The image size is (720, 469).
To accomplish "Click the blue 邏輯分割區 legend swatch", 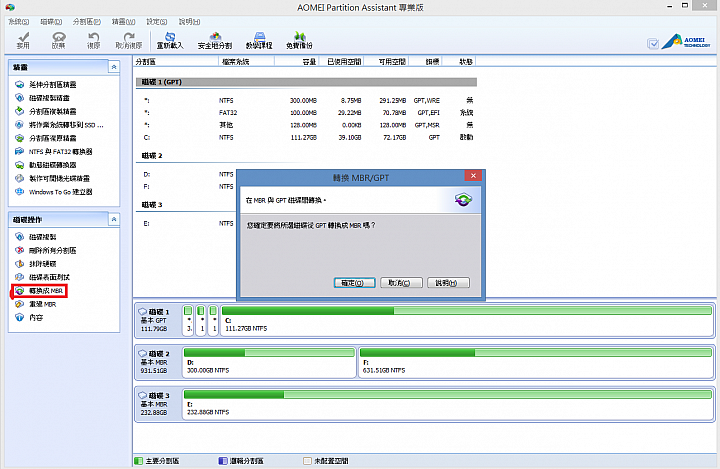I will point(223,461).
